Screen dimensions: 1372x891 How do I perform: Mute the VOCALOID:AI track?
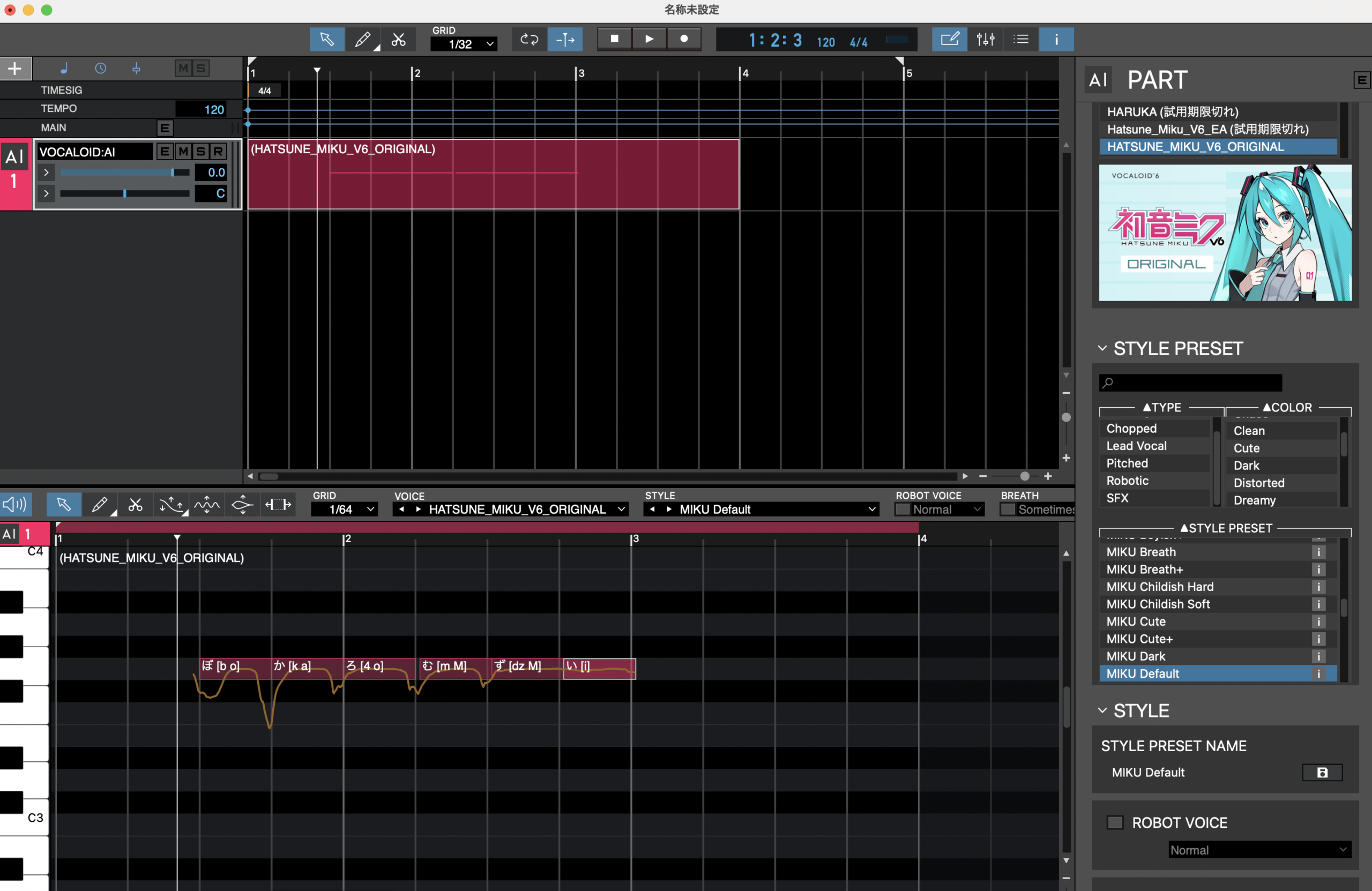(183, 152)
